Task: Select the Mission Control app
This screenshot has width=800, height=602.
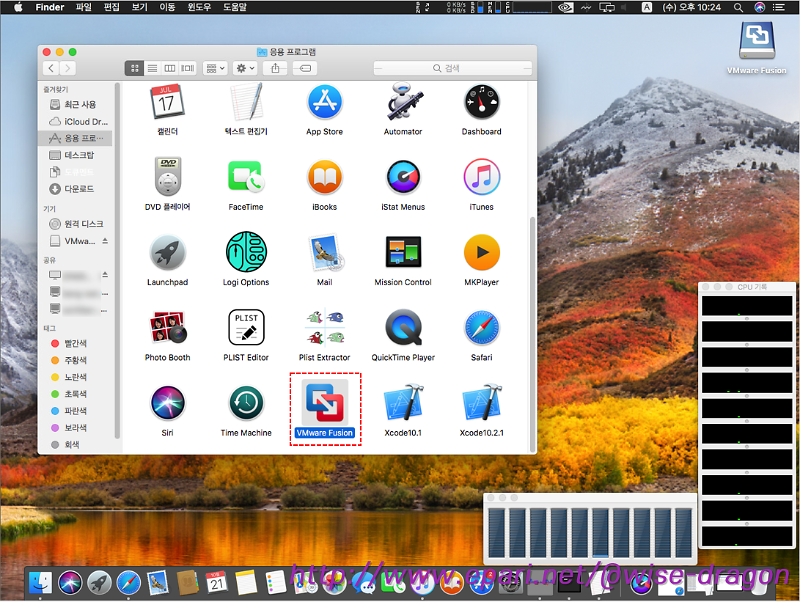Action: pyautogui.click(x=403, y=252)
